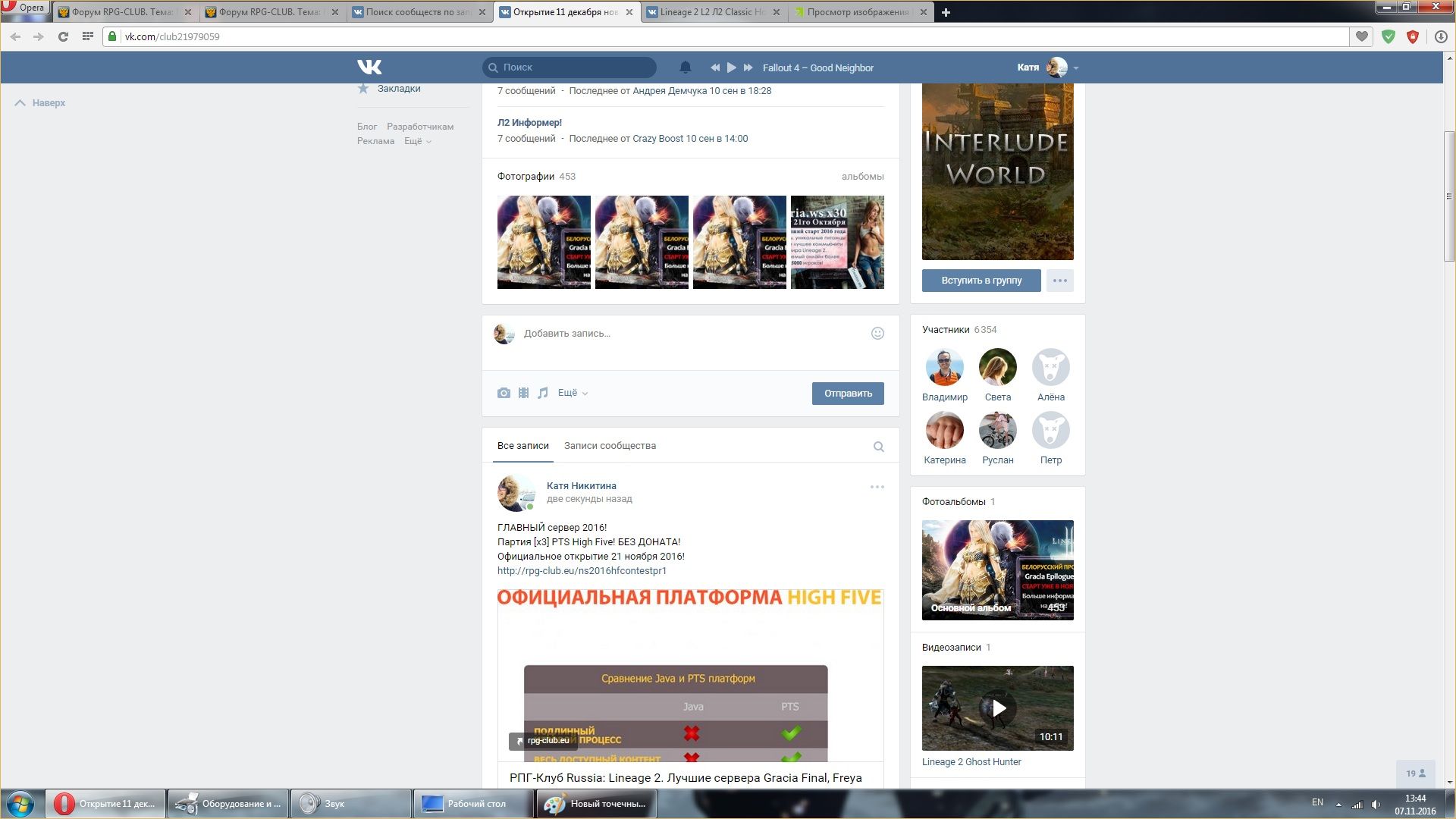Attach audio with music note icon

[x=543, y=393]
